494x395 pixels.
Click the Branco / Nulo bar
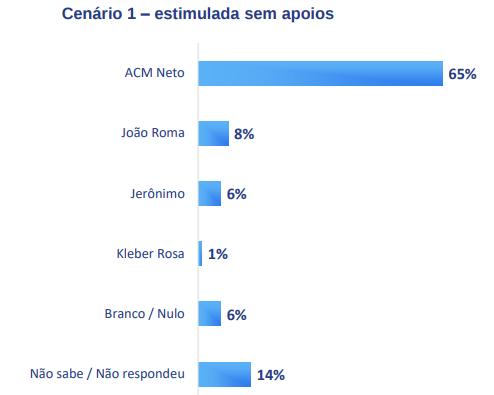tap(210, 313)
